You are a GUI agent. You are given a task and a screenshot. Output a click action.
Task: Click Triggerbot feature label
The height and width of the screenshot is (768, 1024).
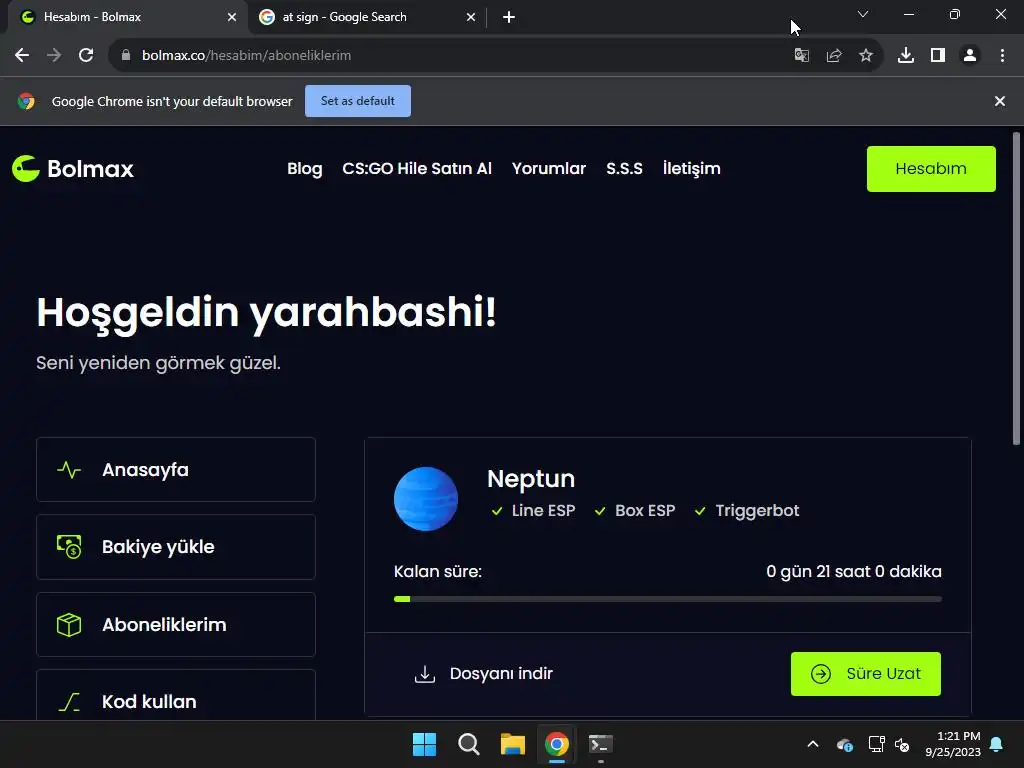coord(757,511)
